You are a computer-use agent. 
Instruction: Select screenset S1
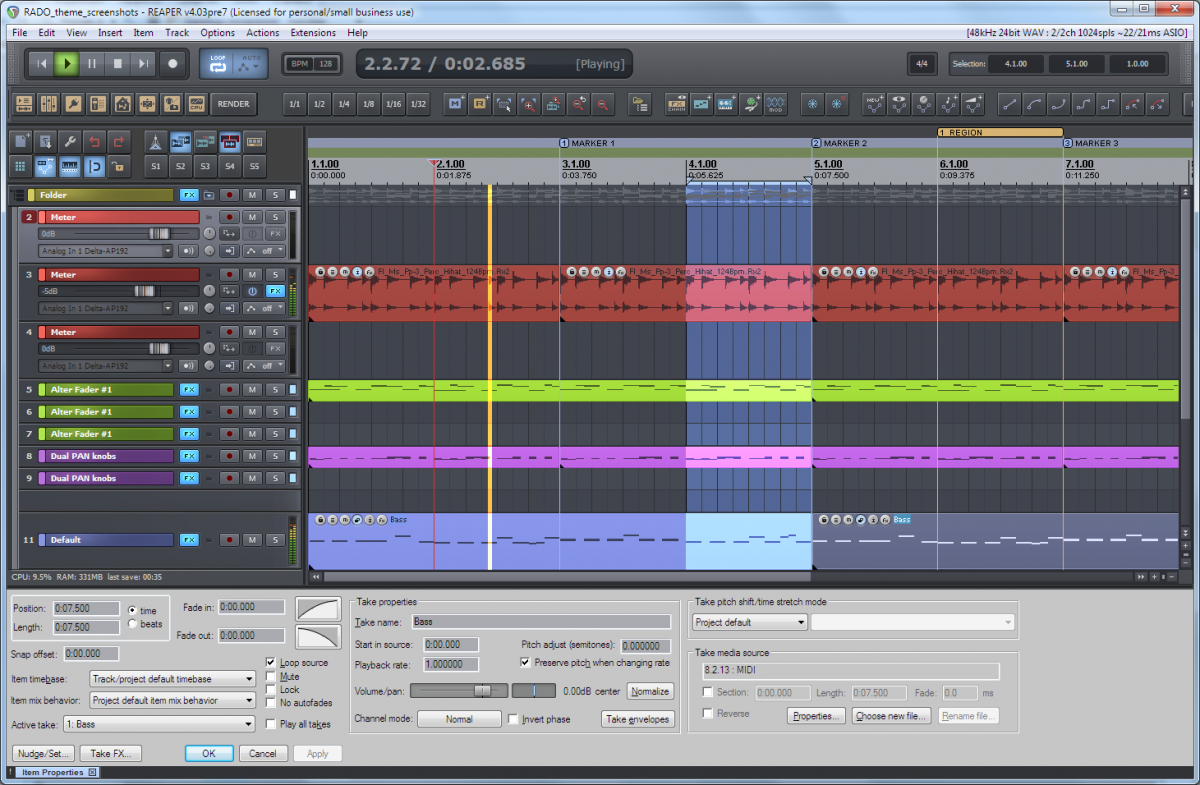click(156, 166)
